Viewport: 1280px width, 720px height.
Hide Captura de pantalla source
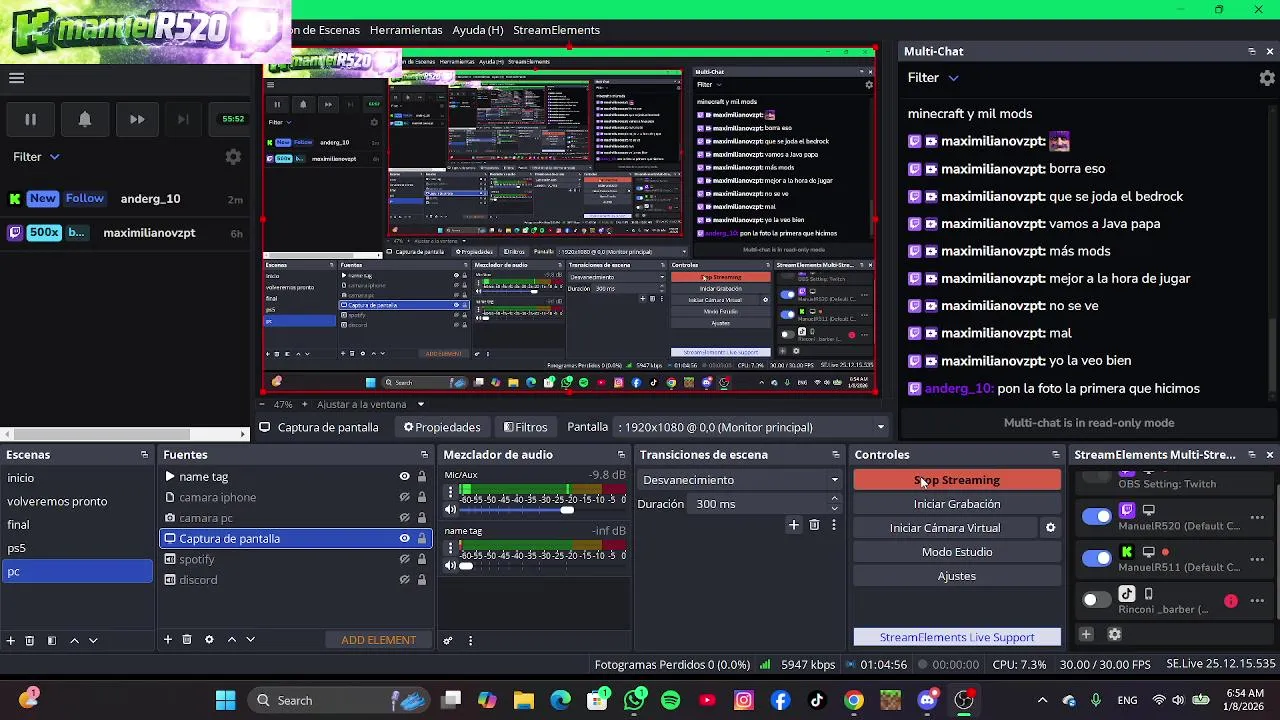click(x=404, y=539)
